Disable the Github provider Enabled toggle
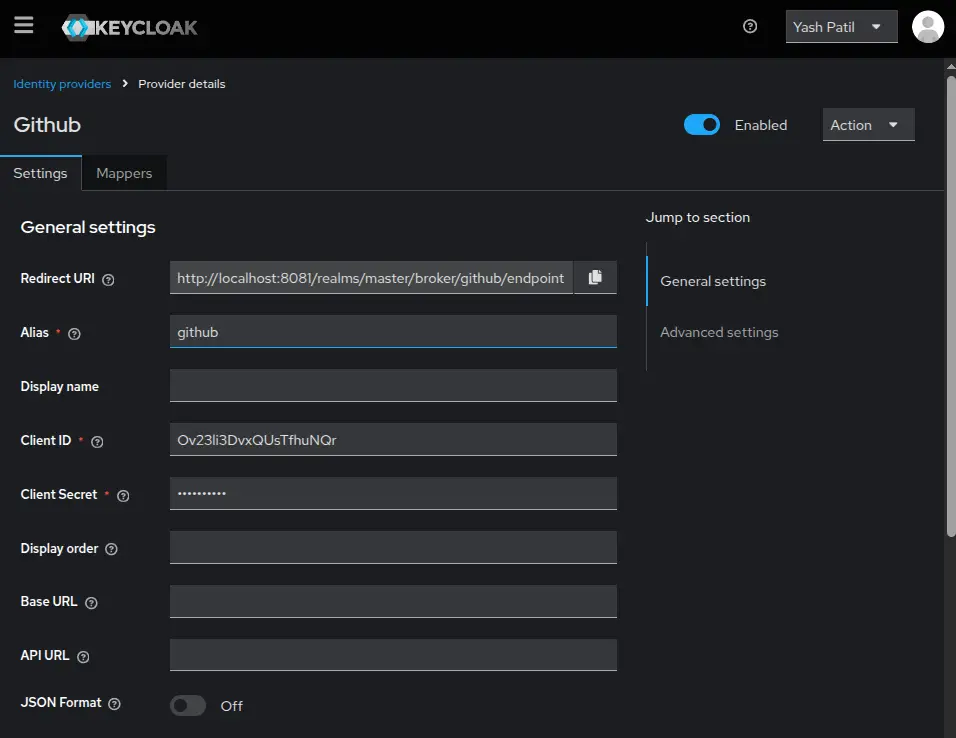The width and height of the screenshot is (956, 738). click(702, 124)
